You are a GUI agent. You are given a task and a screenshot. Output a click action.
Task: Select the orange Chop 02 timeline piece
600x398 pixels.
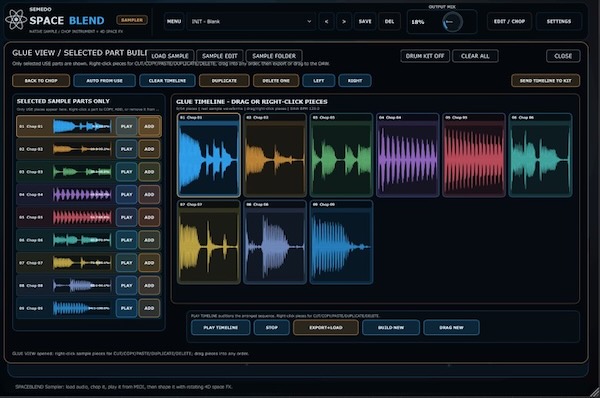275,155
